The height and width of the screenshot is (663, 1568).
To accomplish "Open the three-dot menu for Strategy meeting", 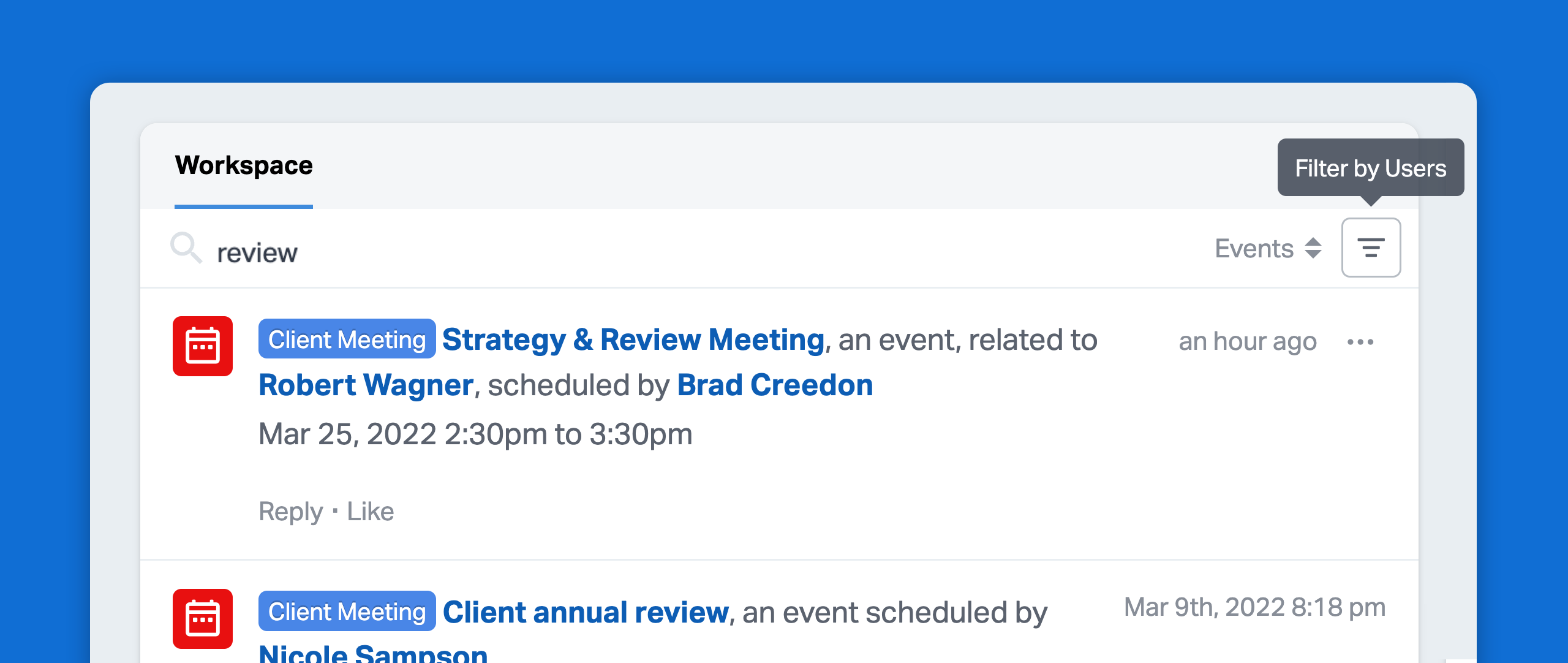I will (x=1360, y=342).
